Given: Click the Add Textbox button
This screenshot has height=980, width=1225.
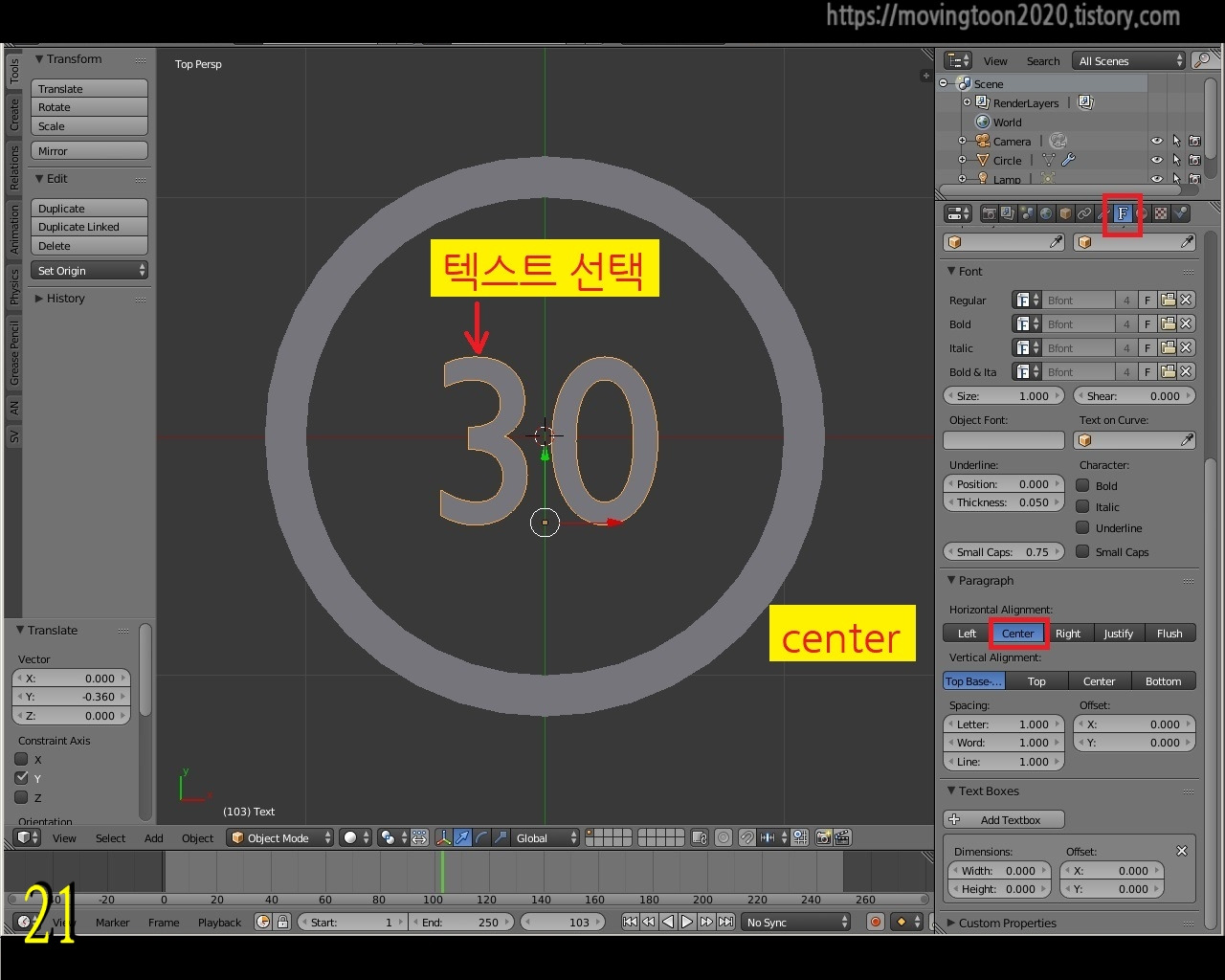Looking at the screenshot, I should (1004, 819).
